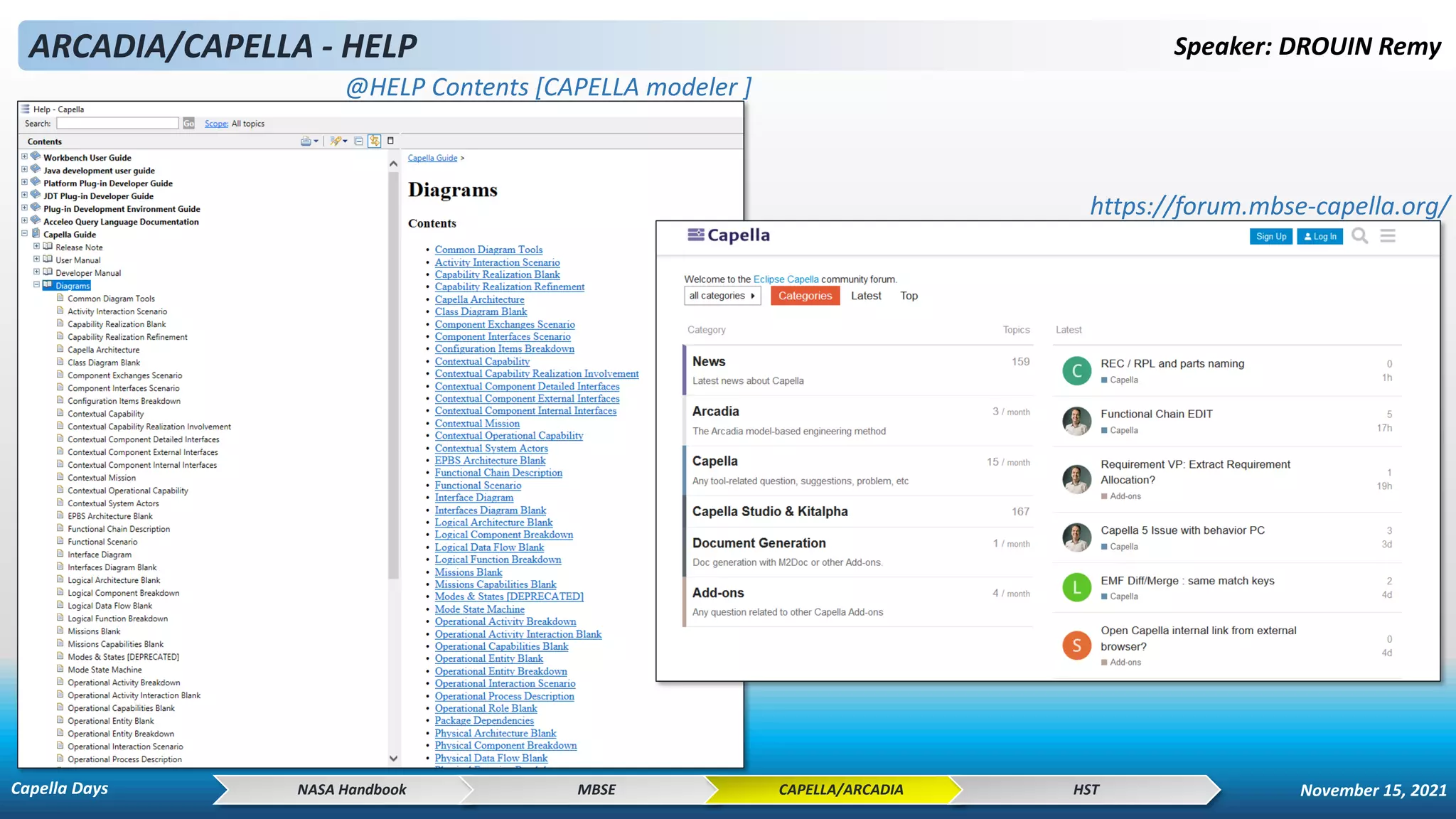Click the search scope quick-set icon
This screenshot has height=819, width=1456.
click(x=335, y=141)
